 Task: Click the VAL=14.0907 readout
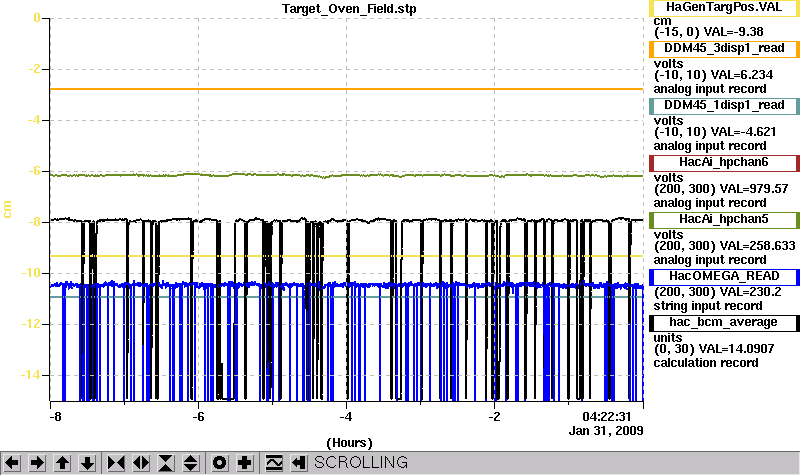pos(736,349)
